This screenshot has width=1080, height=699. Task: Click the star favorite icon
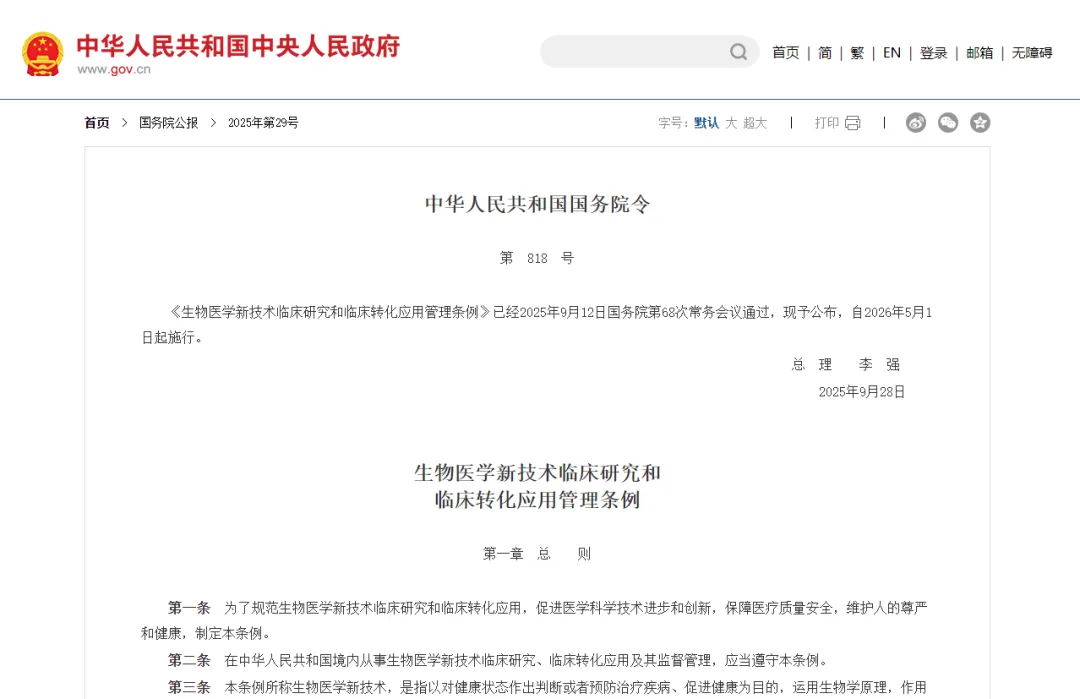[980, 122]
